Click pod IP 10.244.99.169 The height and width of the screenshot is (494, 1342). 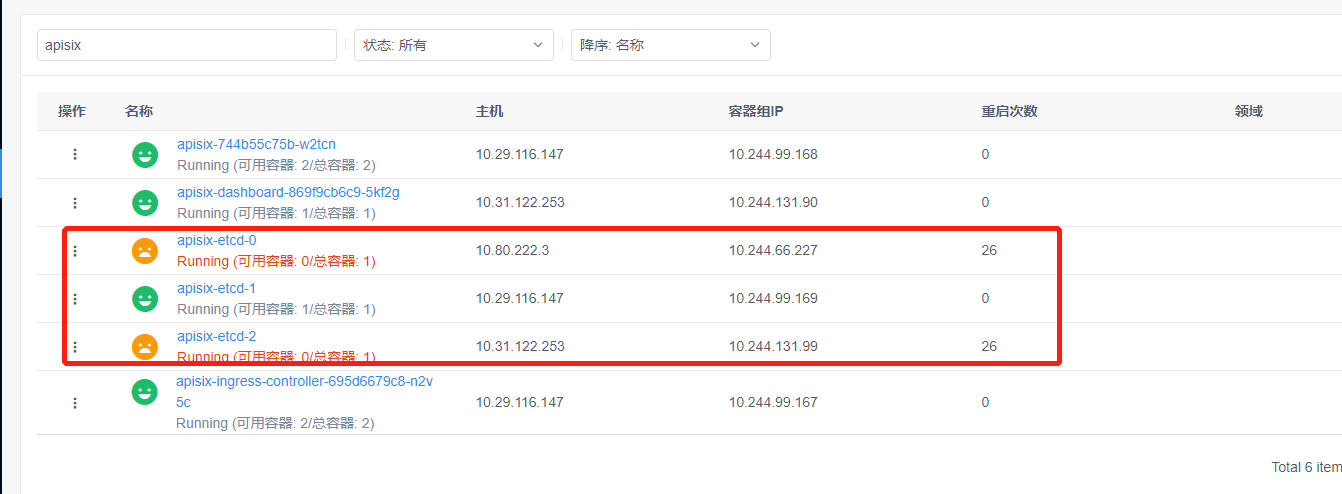[x=773, y=298]
